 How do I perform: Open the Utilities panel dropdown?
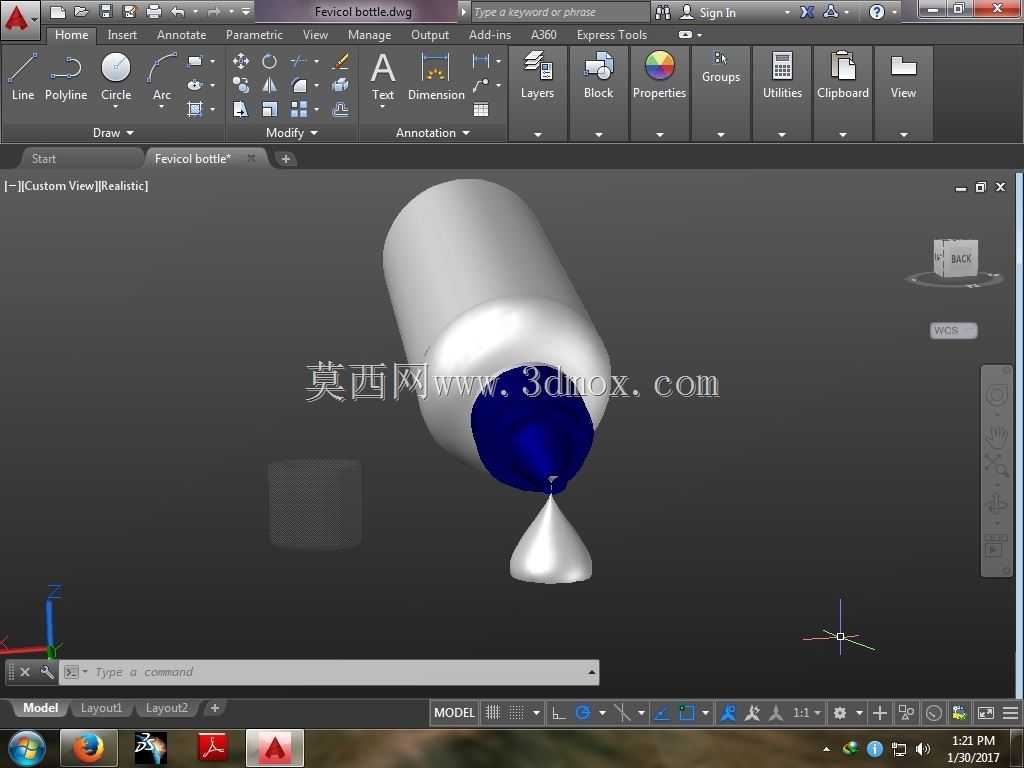point(782,134)
